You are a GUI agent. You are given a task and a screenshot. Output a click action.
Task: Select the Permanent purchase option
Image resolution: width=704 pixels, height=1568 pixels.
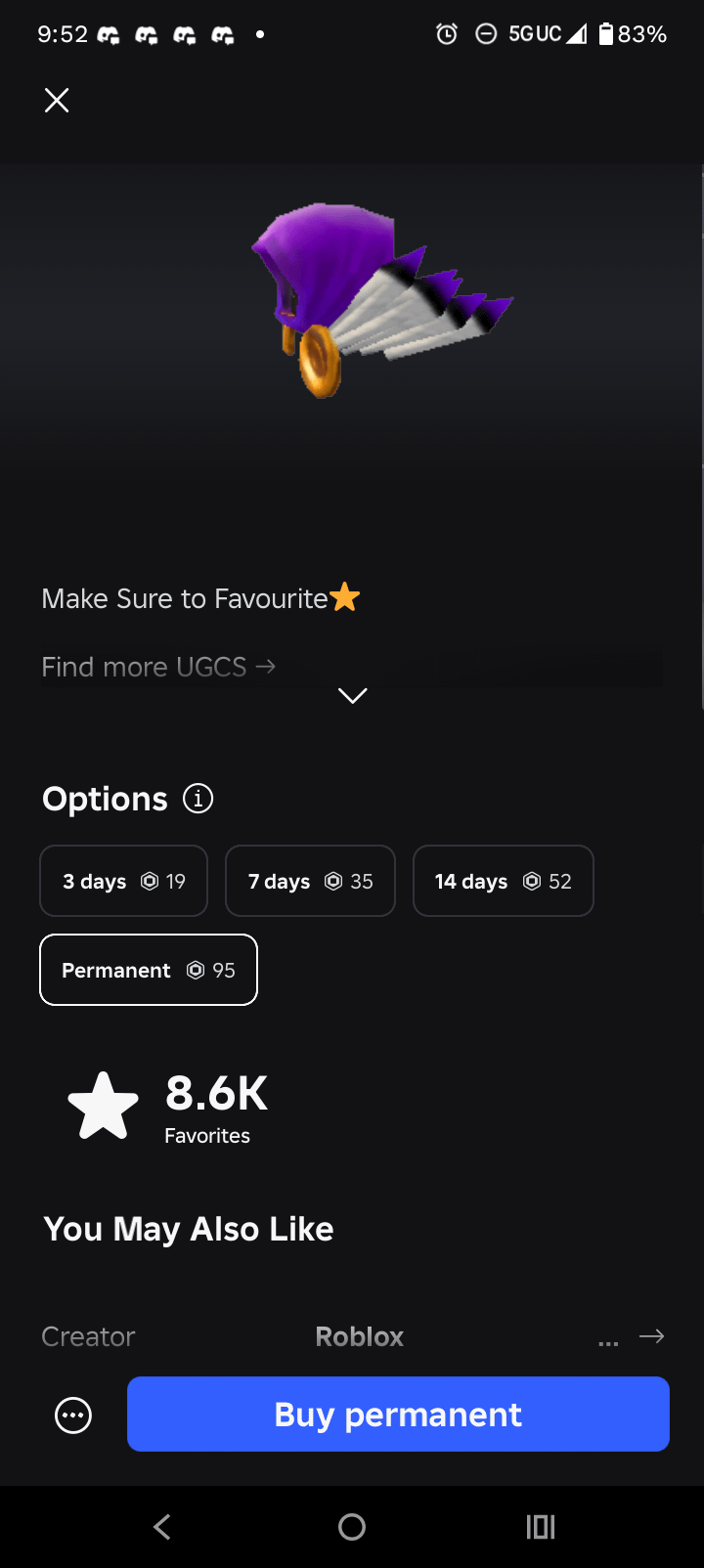point(149,970)
